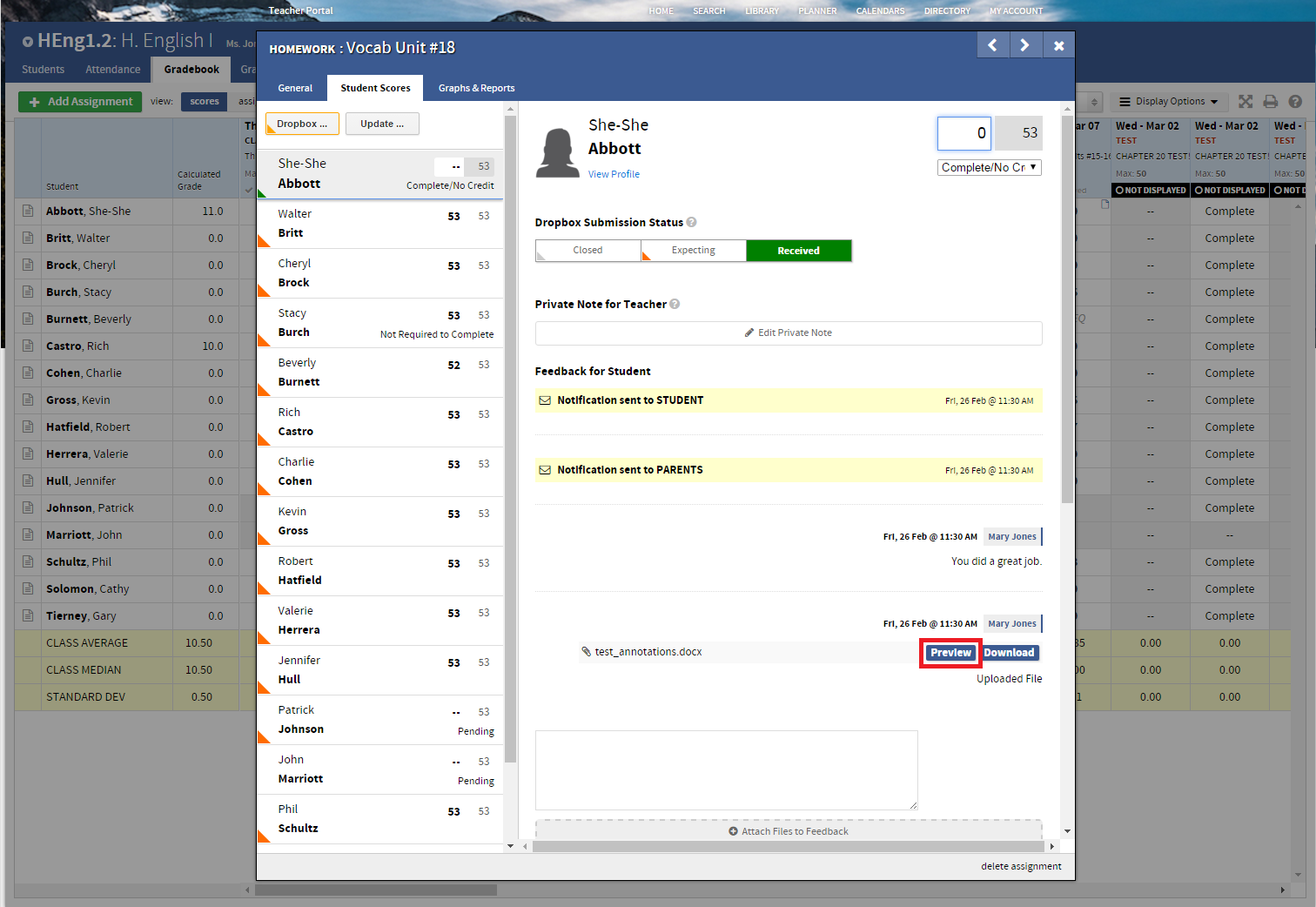This screenshot has width=1316, height=907.
Task: Click the View Profile link
Action: [614, 174]
